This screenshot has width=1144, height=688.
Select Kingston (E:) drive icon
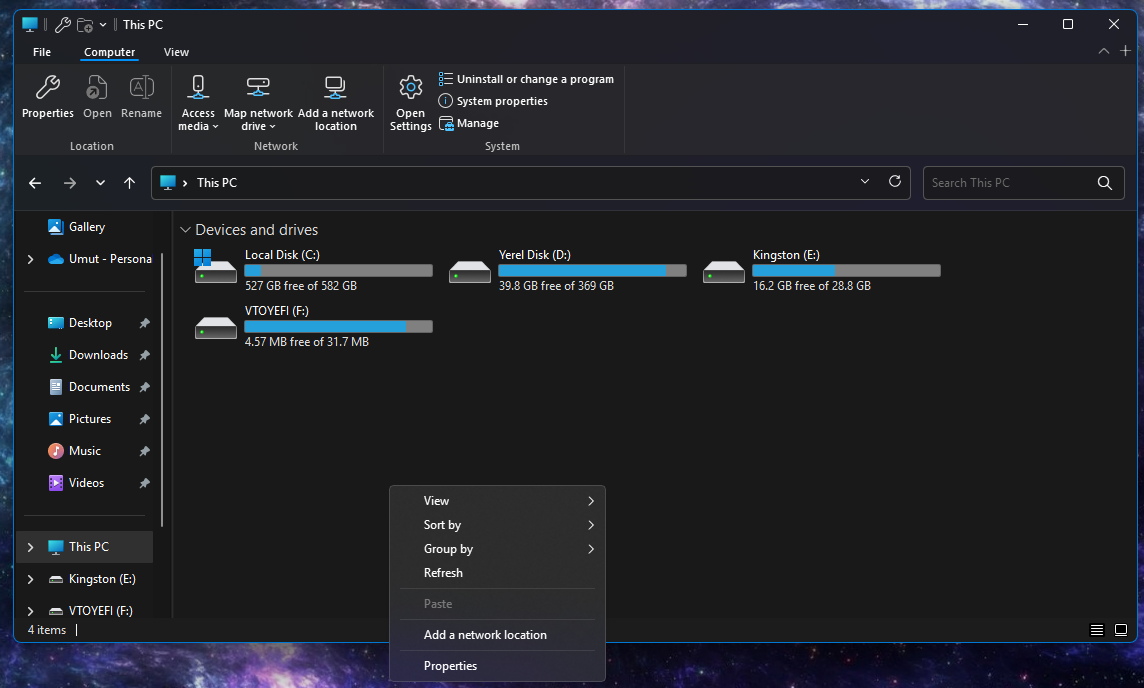723,271
